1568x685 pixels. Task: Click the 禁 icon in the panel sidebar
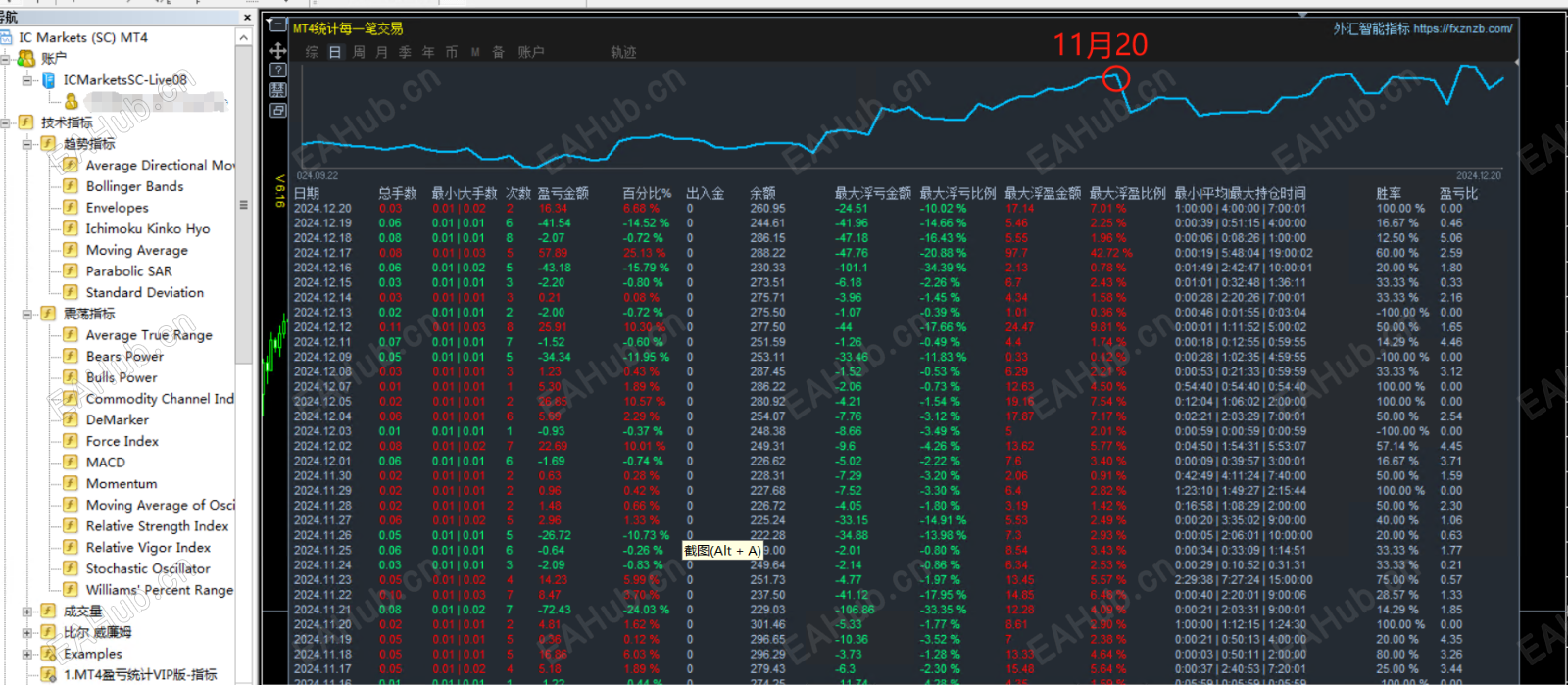(277, 90)
